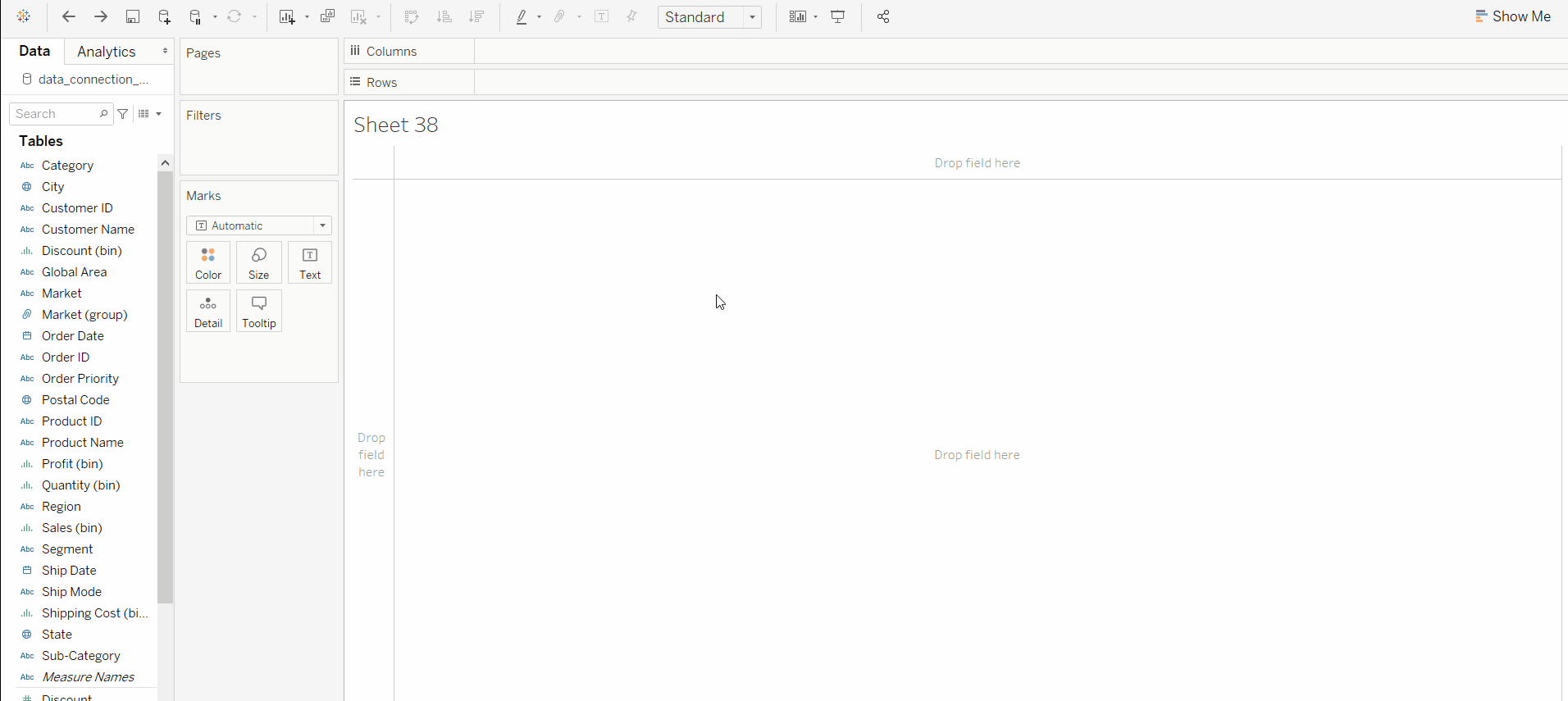1568x701 pixels.
Task: Click the Tableau start page logo icon
Action: pos(24,16)
